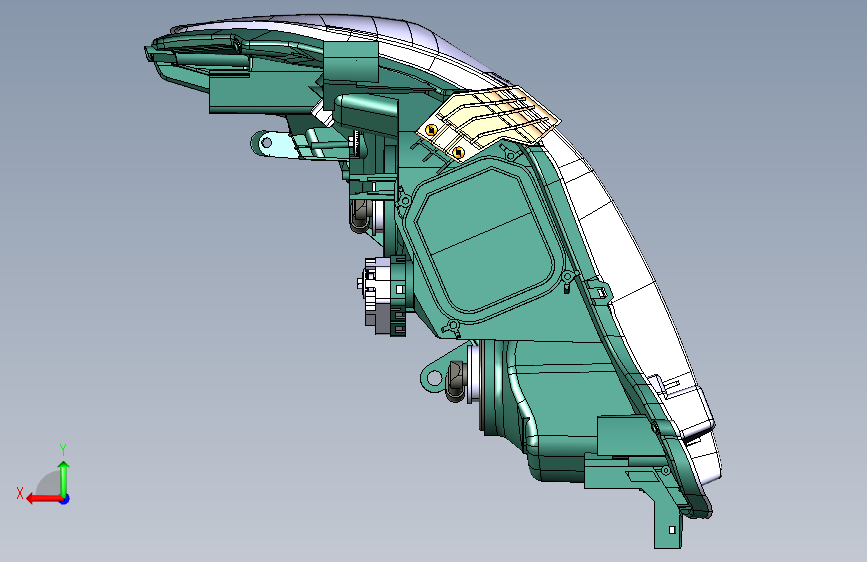Image resolution: width=867 pixels, height=562 pixels.
Task: Click the red X axis arrow of triad
Action: (44, 499)
